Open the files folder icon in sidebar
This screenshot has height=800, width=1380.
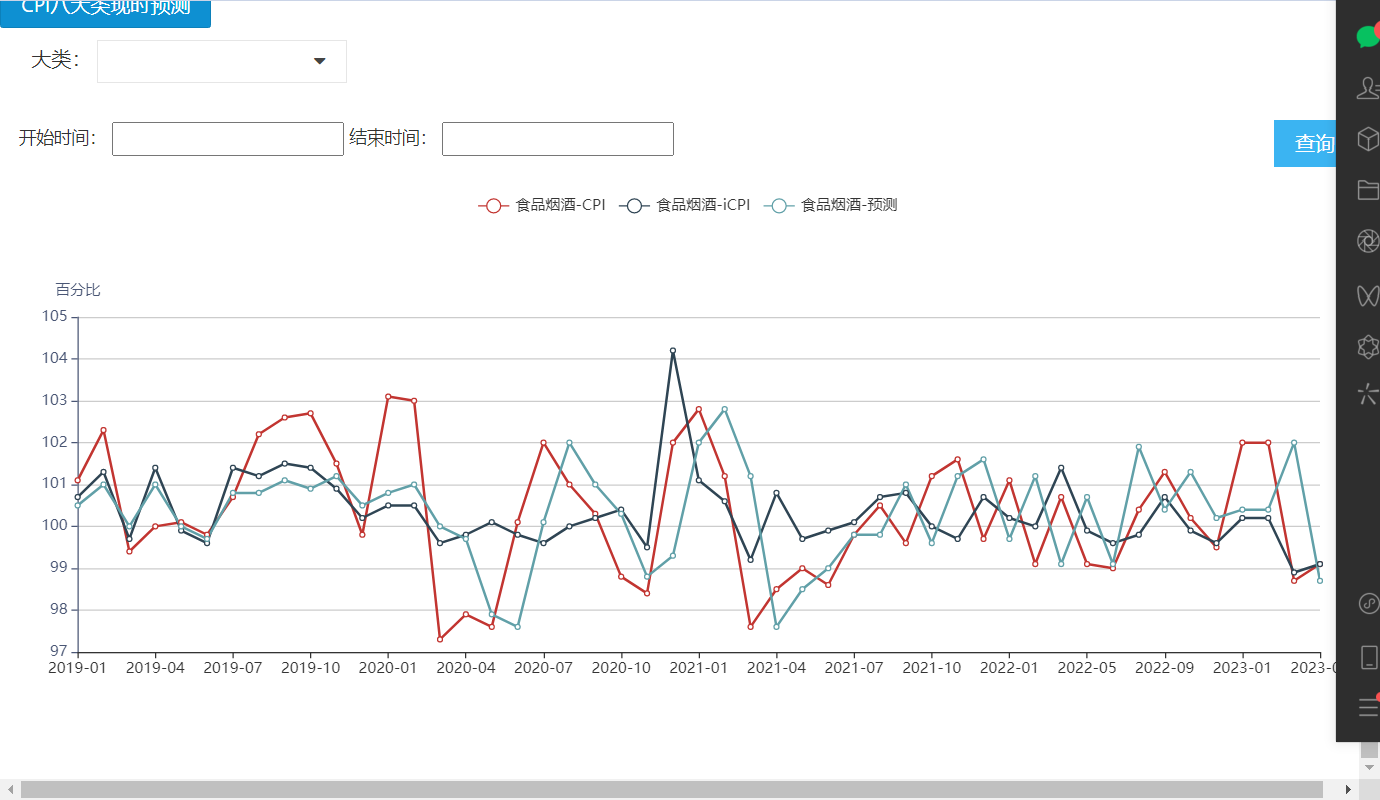click(1367, 189)
